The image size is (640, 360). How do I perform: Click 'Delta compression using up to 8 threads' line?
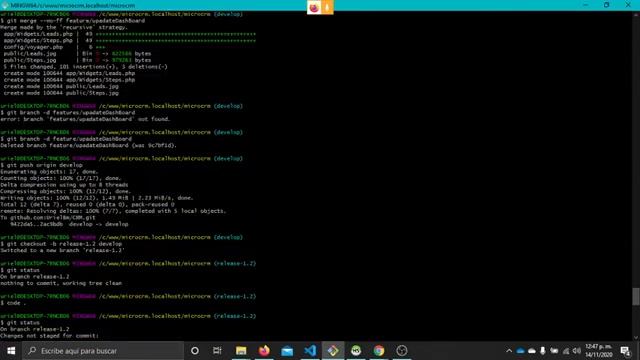coord(64,185)
